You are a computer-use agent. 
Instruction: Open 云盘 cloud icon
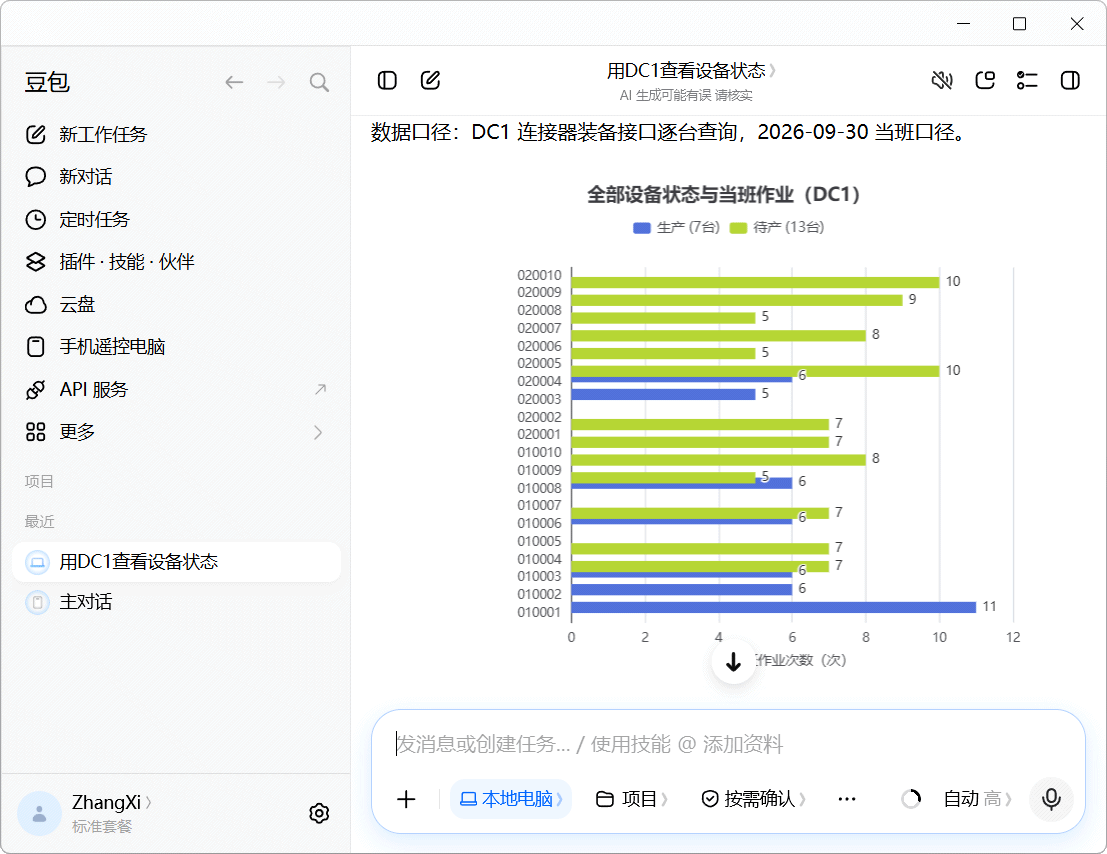[x=35, y=304]
